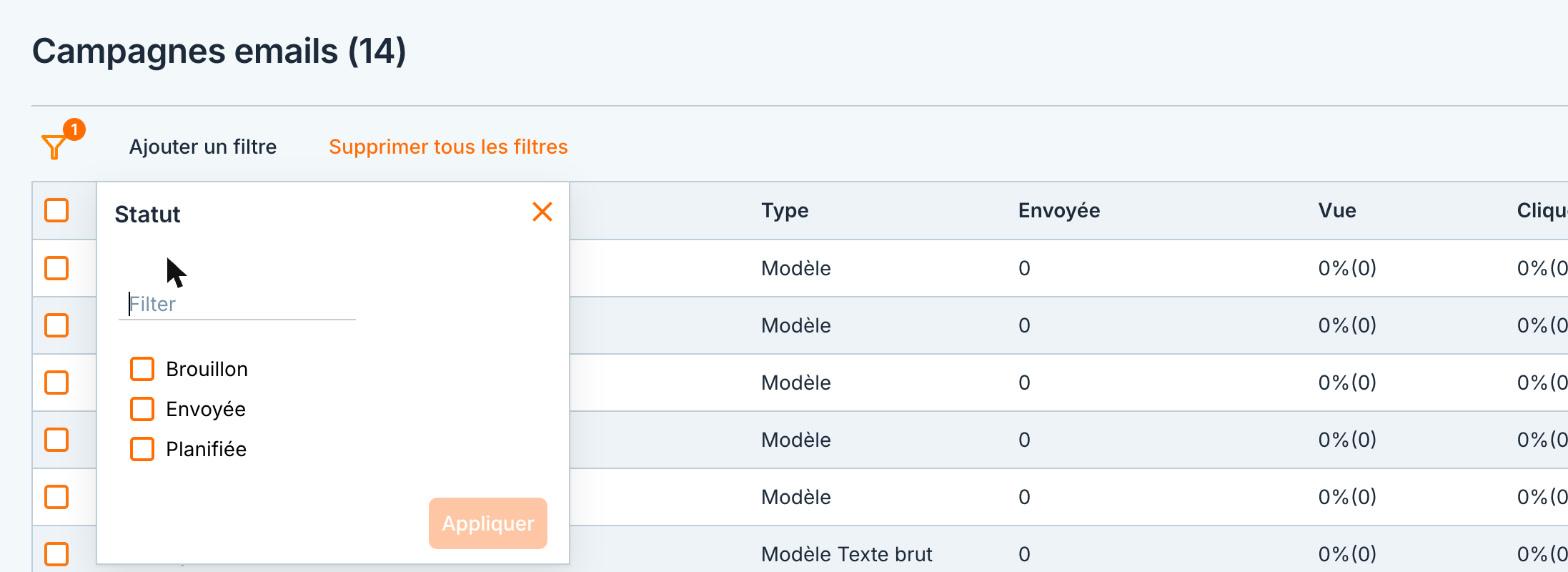Focus the Filter search field
1568x572 pixels.
238,304
